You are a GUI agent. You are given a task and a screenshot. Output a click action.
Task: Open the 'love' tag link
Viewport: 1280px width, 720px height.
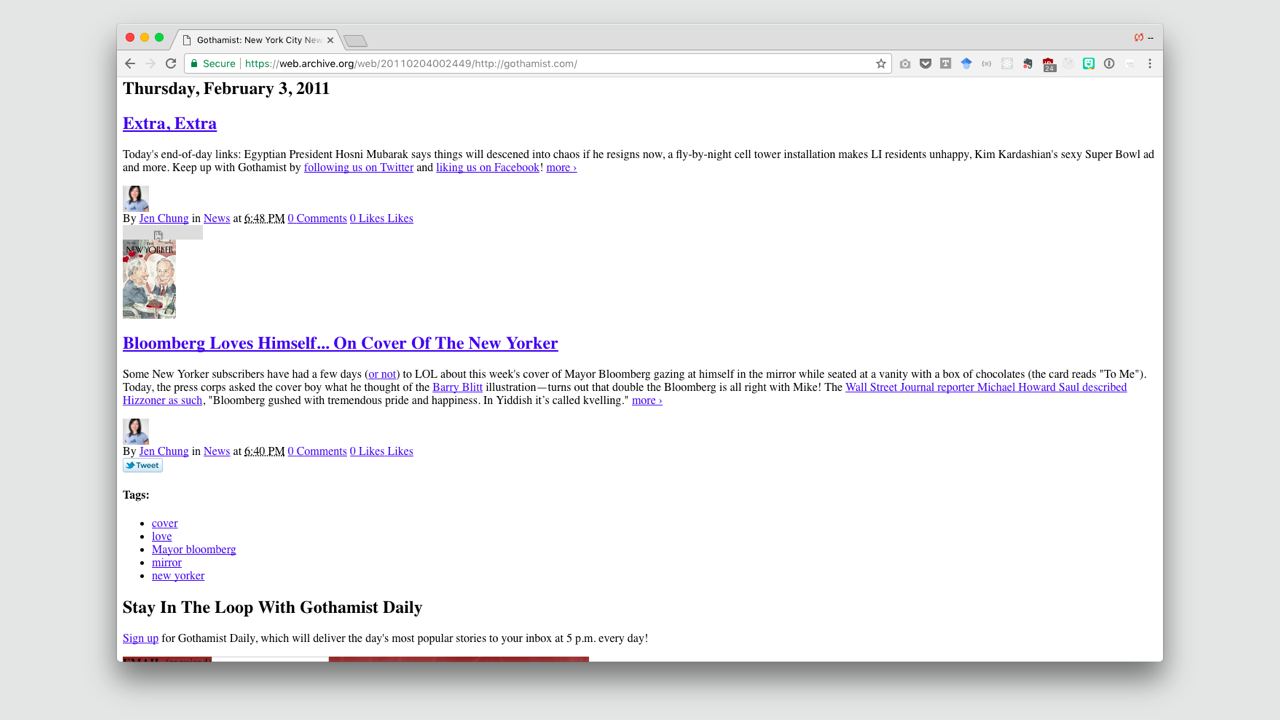[162, 536]
